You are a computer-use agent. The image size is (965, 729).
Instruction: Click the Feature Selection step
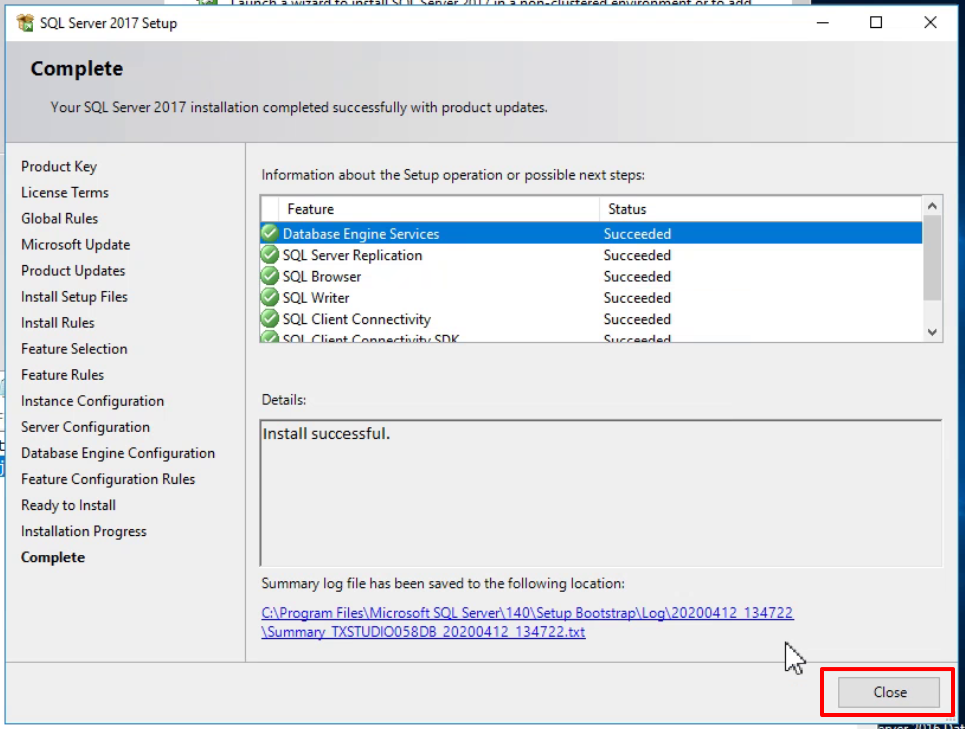[x=74, y=349]
